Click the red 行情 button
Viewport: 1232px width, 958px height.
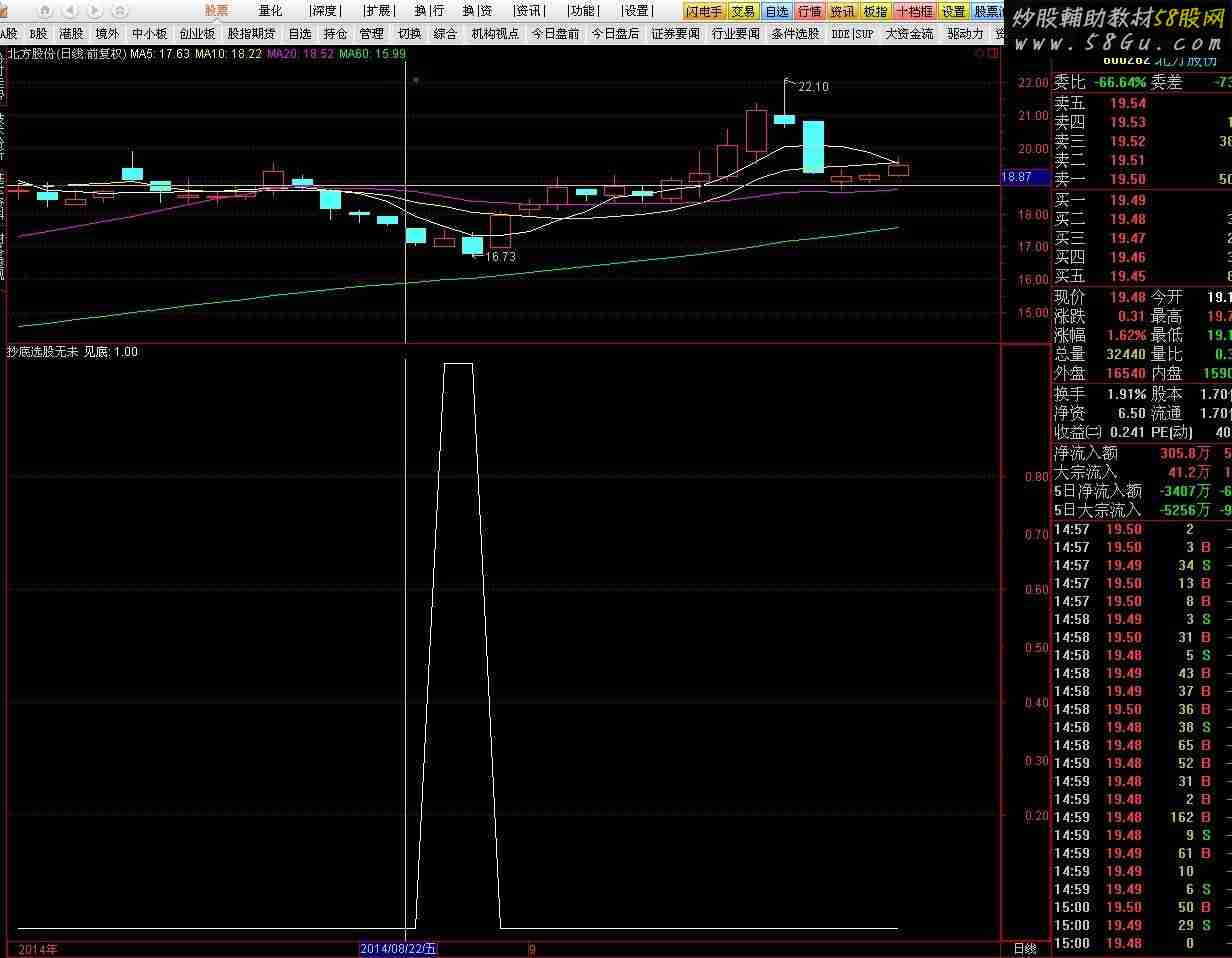click(809, 12)
